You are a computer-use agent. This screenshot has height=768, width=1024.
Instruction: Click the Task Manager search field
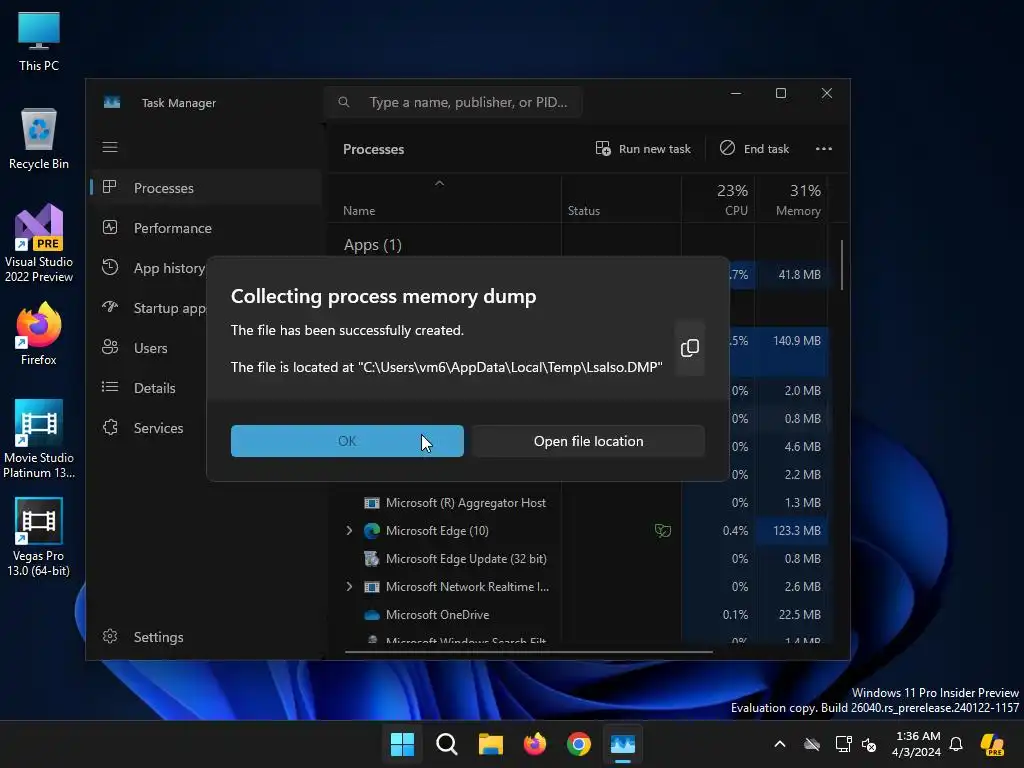click(x=454, y=103)
